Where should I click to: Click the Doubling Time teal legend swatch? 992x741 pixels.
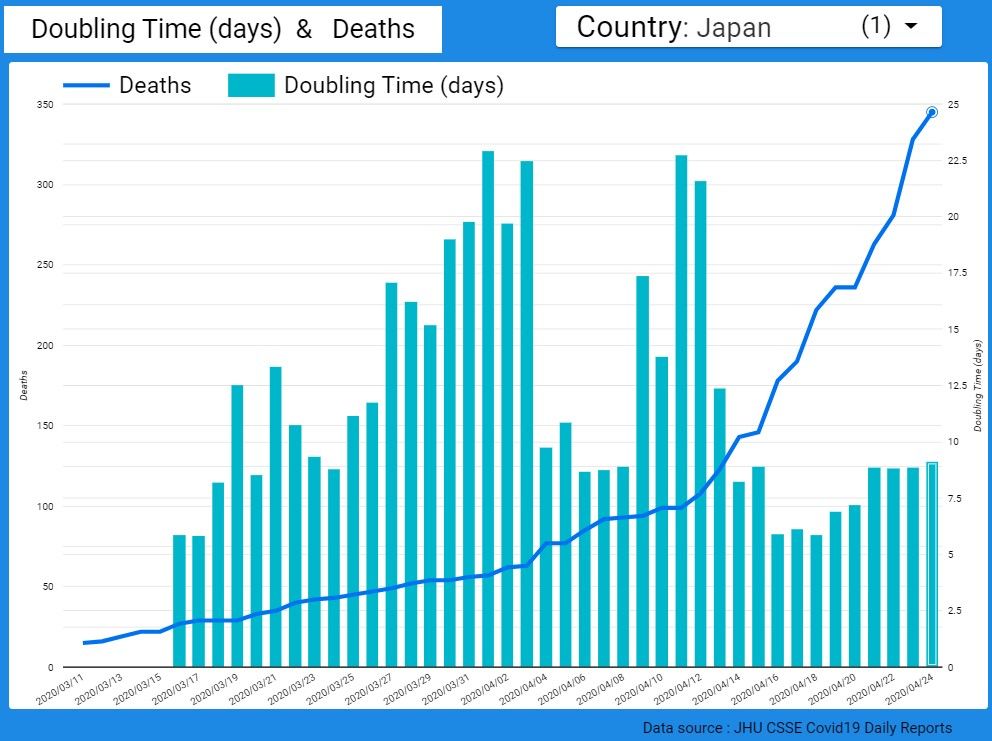251,85
